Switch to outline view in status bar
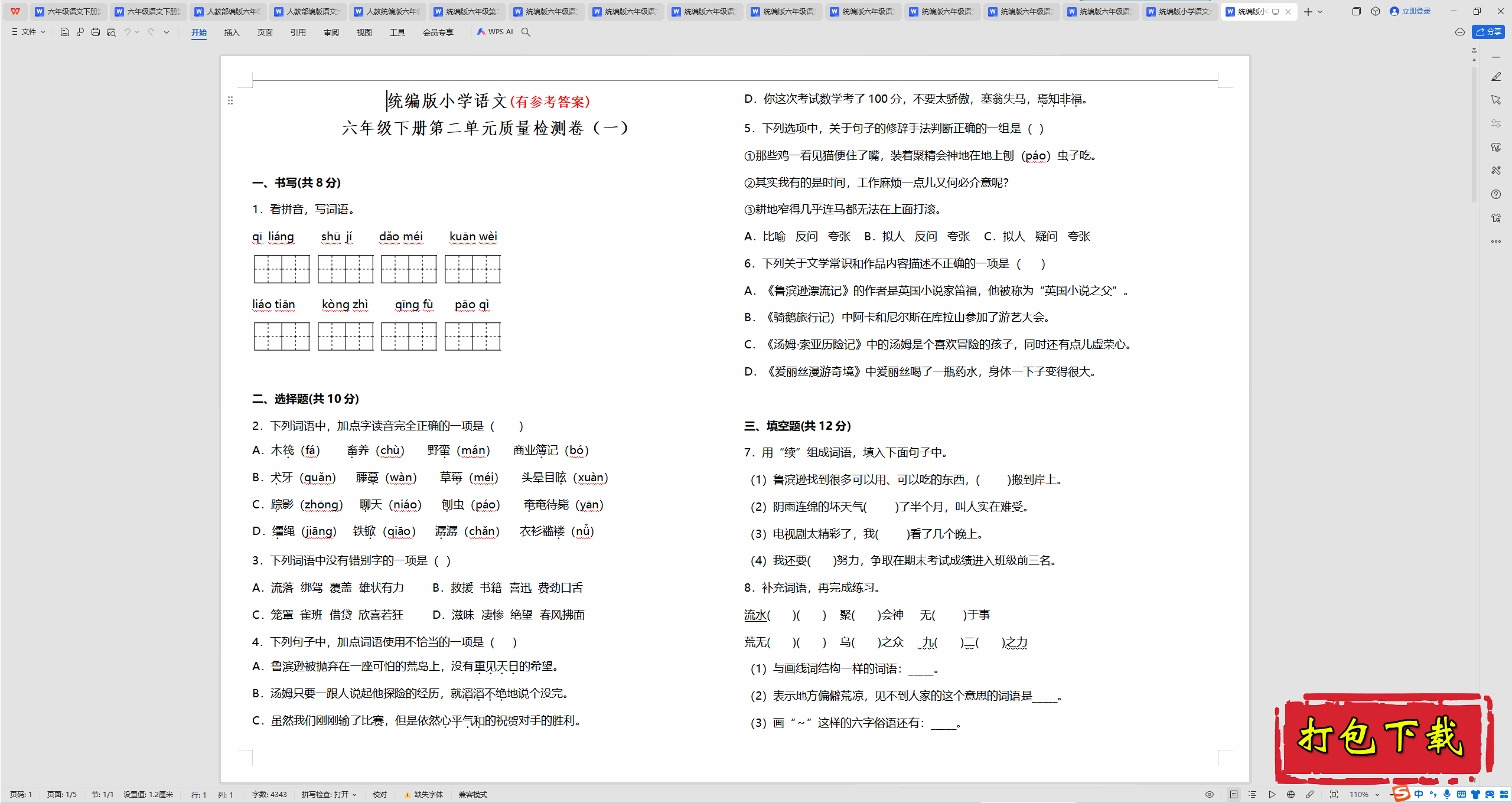The width and height of the screenshot is (1512, 803). coord(1252,795)
